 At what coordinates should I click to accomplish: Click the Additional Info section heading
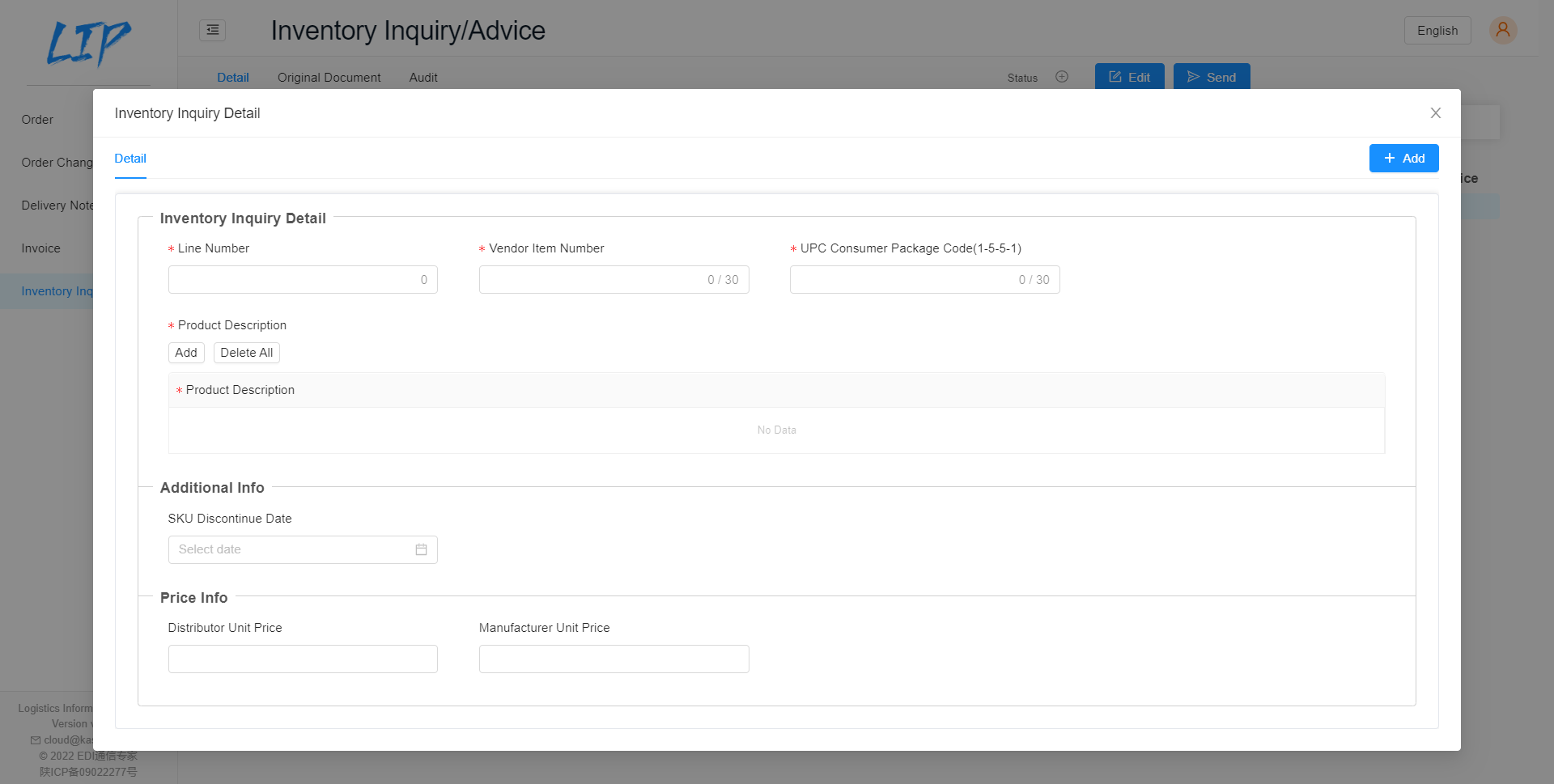(x=212, y=488)
